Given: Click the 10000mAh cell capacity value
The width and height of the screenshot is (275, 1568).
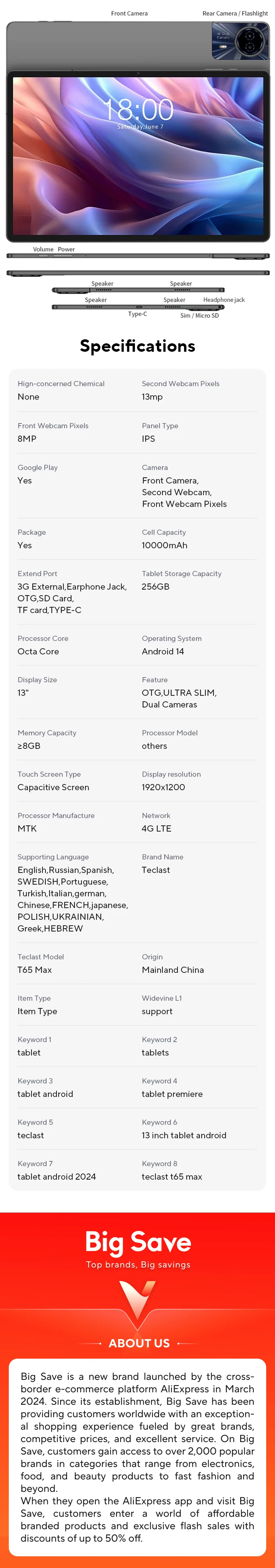Looking at the screenshot, I should pos(165,545).
